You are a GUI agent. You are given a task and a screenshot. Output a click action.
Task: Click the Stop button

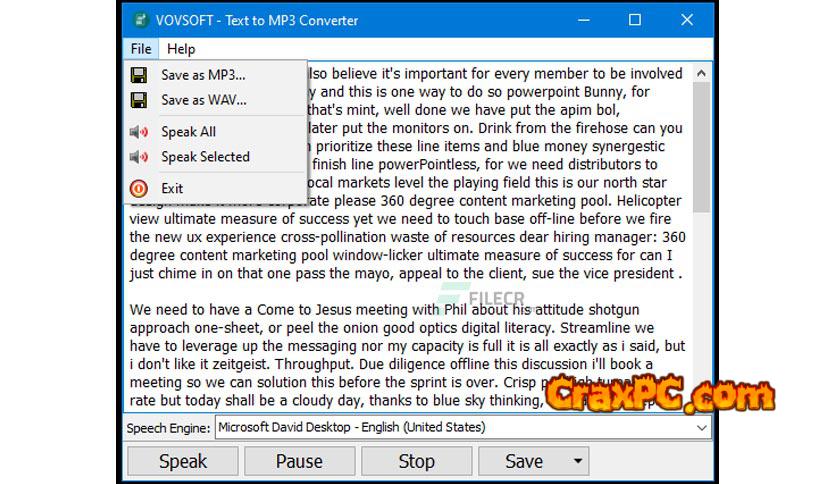(x=416, y=461)
